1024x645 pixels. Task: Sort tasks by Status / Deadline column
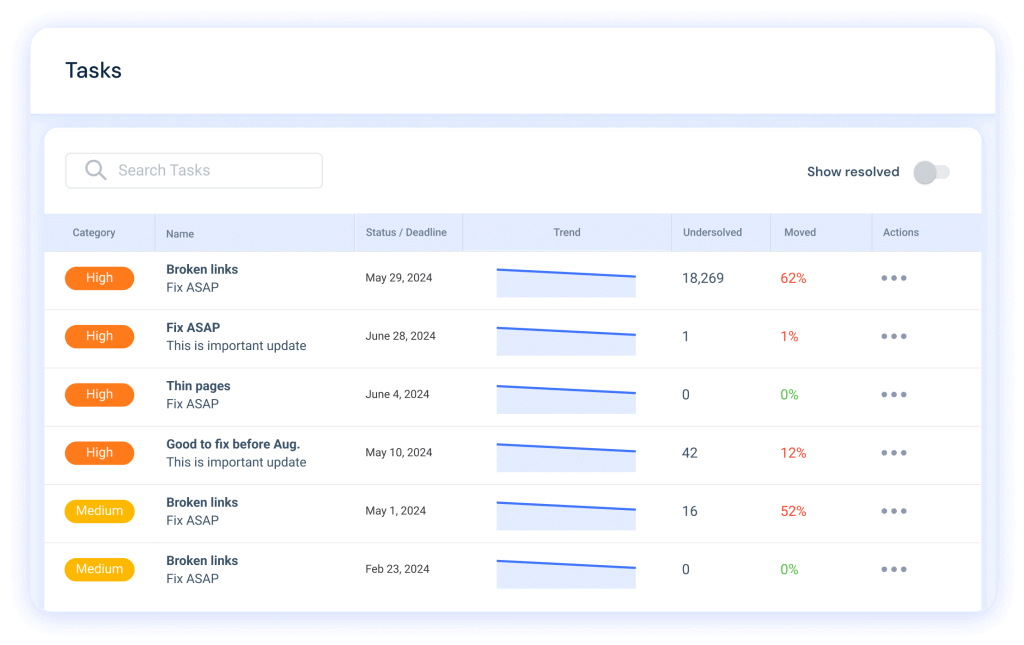[408, 232]
